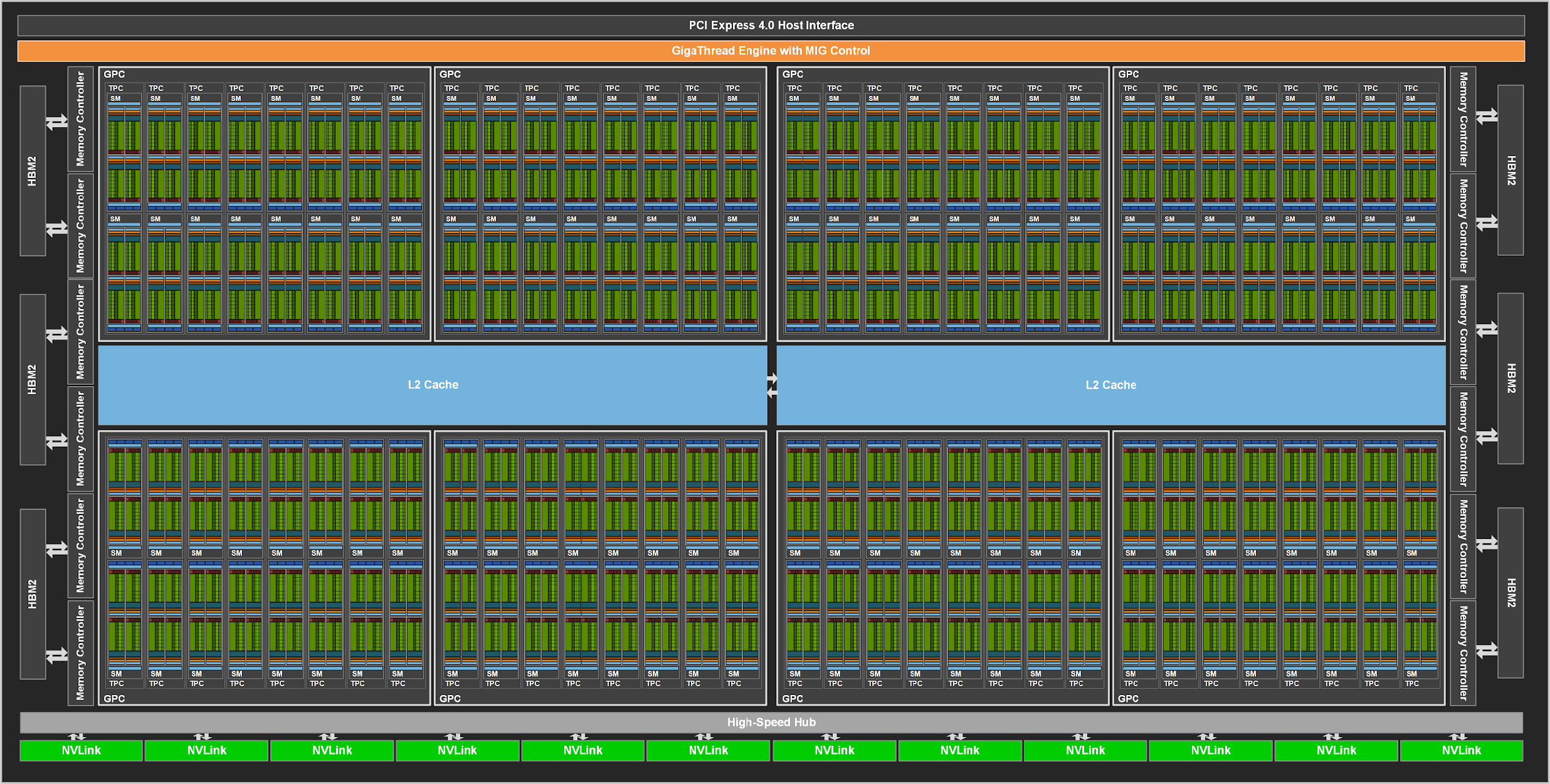This screenshot has height=784, width=1550.
Task: Click the first TPC label in top-left GPC
Action: click(x=116, y=88)
